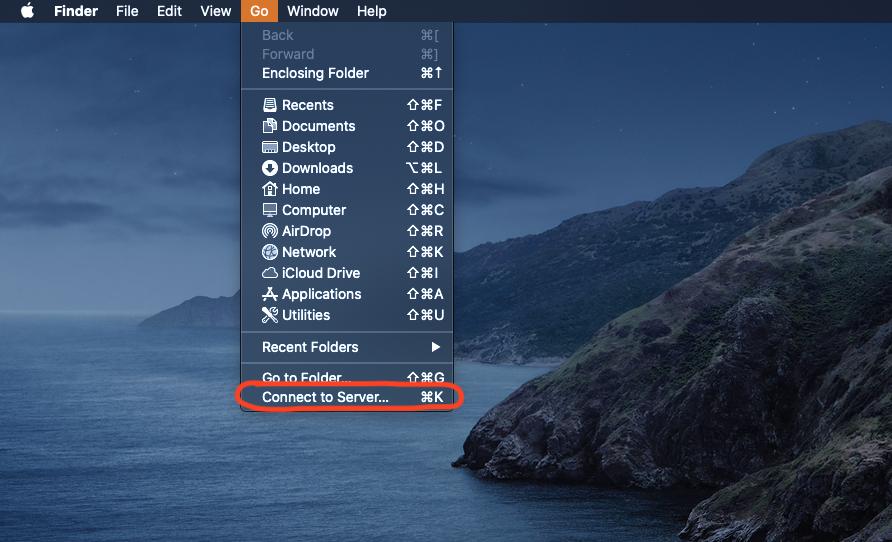
Task: Open the File menu
Action: point(127,11)
